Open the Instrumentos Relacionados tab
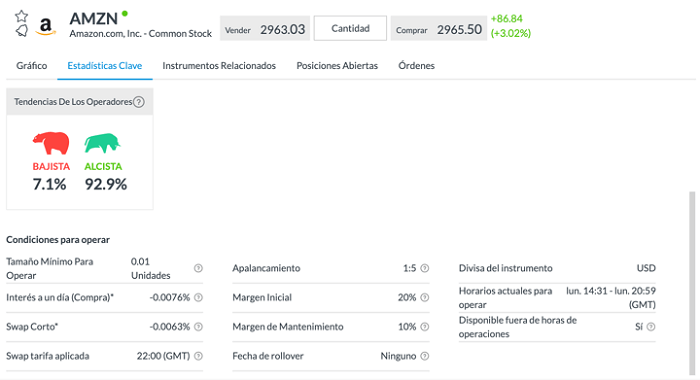 tap(219, 66)
